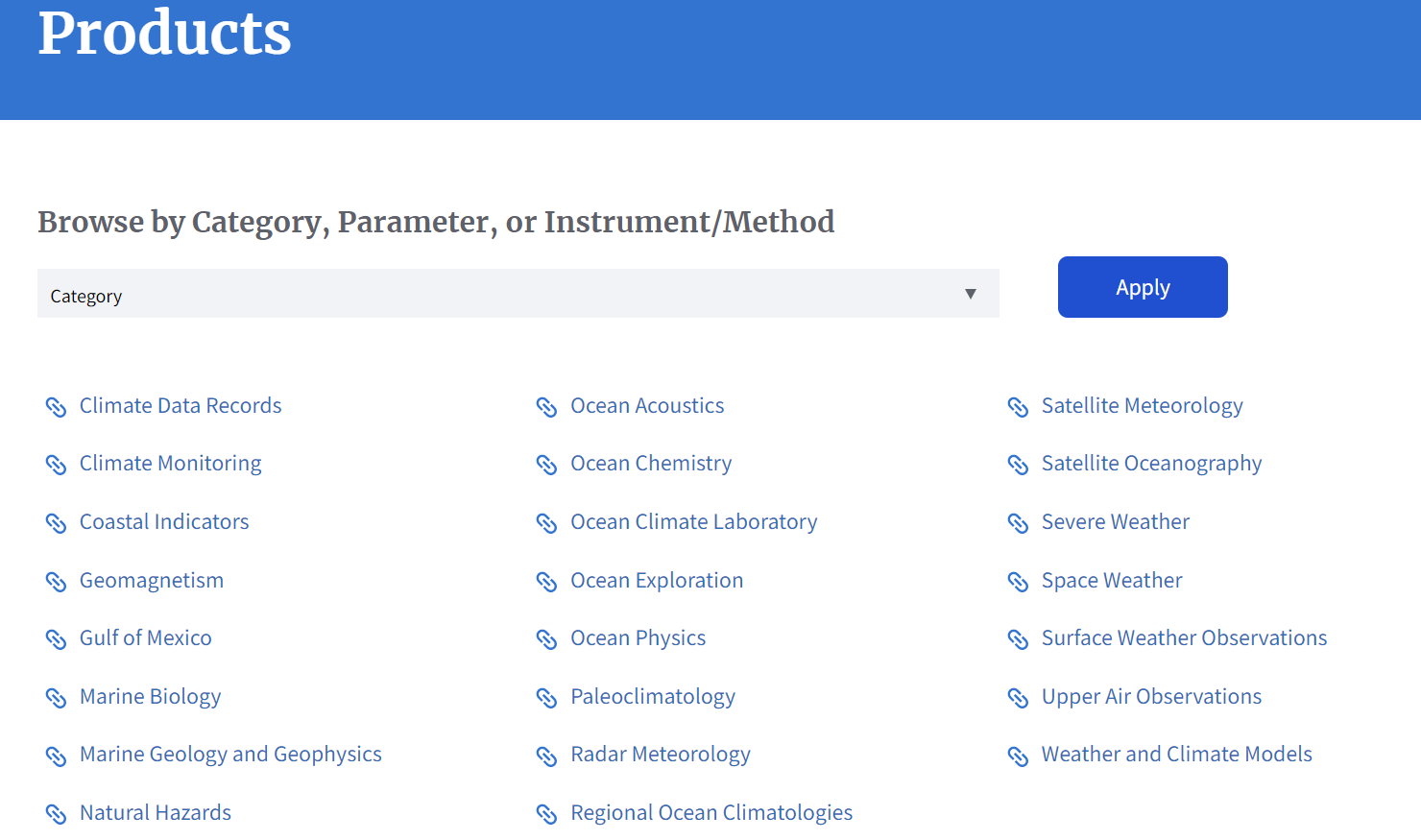Screen dimensions: 1421x840
Task: Click the link icon next to Ocean Acoustics
Action: click(546, 407)
